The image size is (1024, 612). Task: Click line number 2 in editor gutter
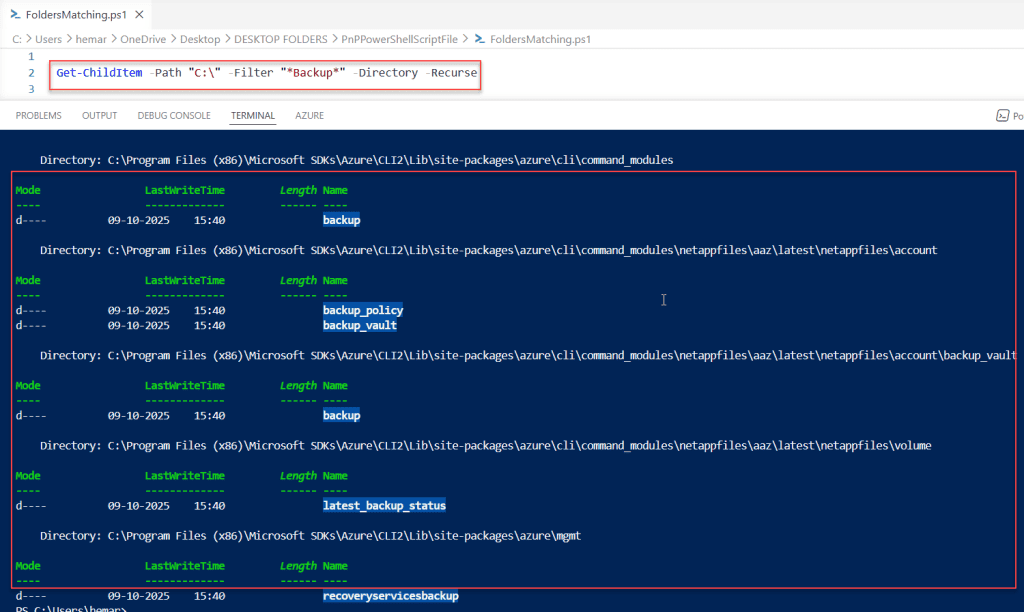point(31,72)
